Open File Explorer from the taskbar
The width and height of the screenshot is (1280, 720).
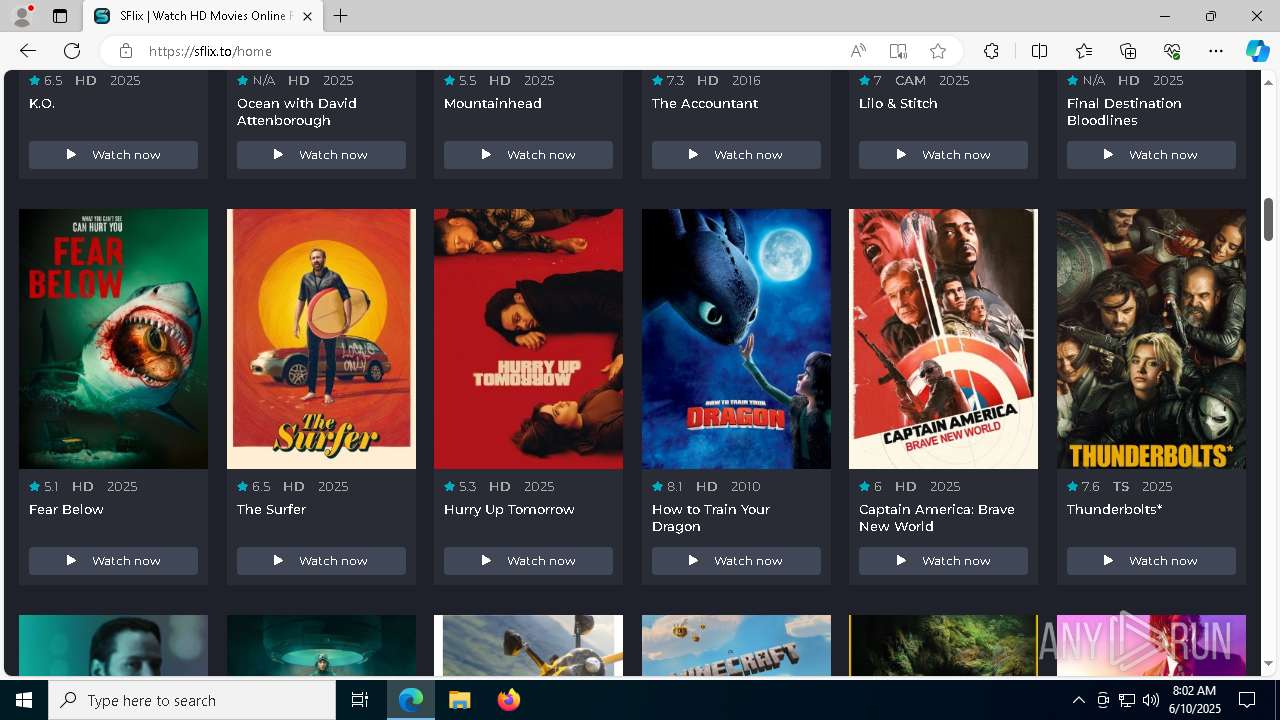[x=459, y=700]
